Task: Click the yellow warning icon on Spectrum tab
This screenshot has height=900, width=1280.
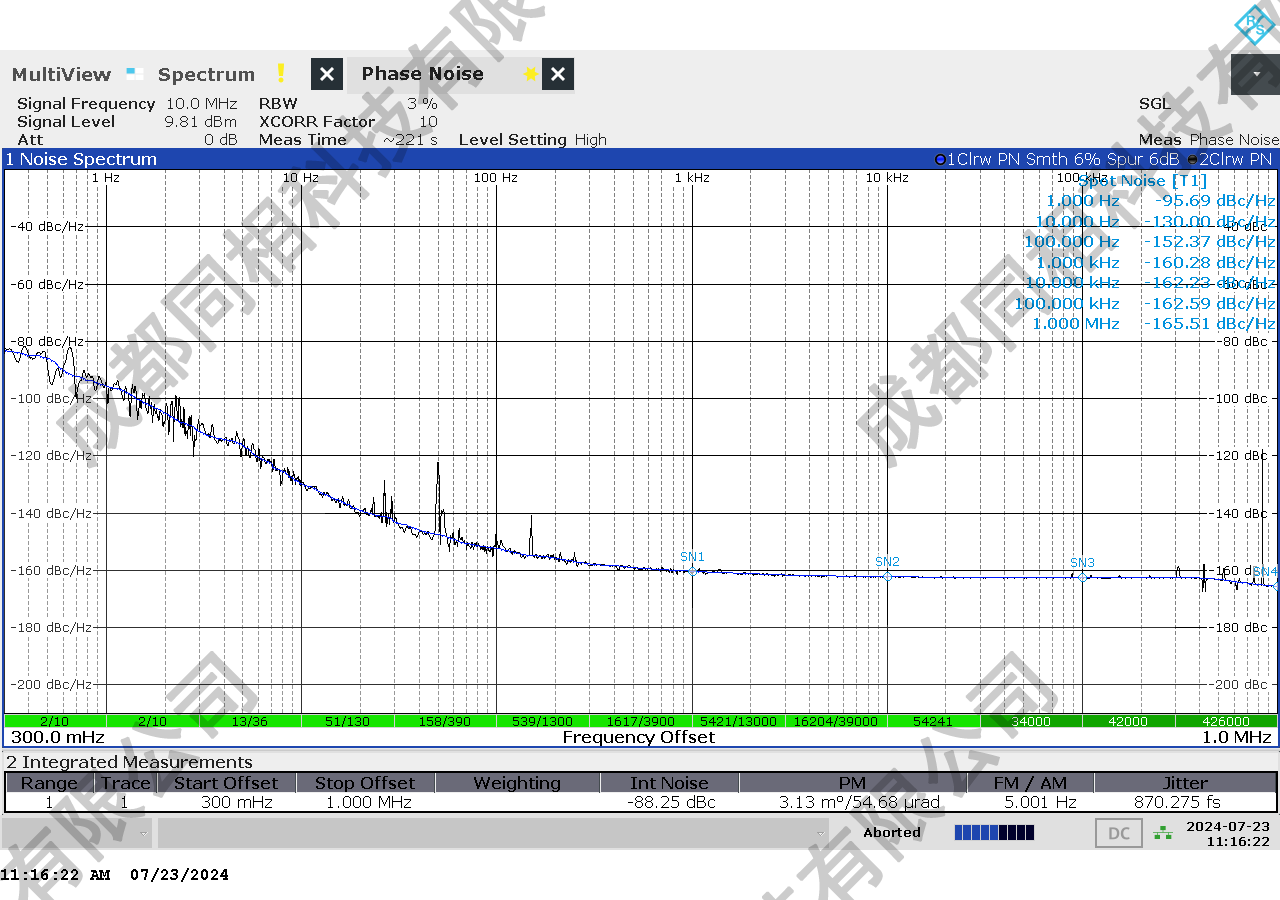Action: [281, 74]
